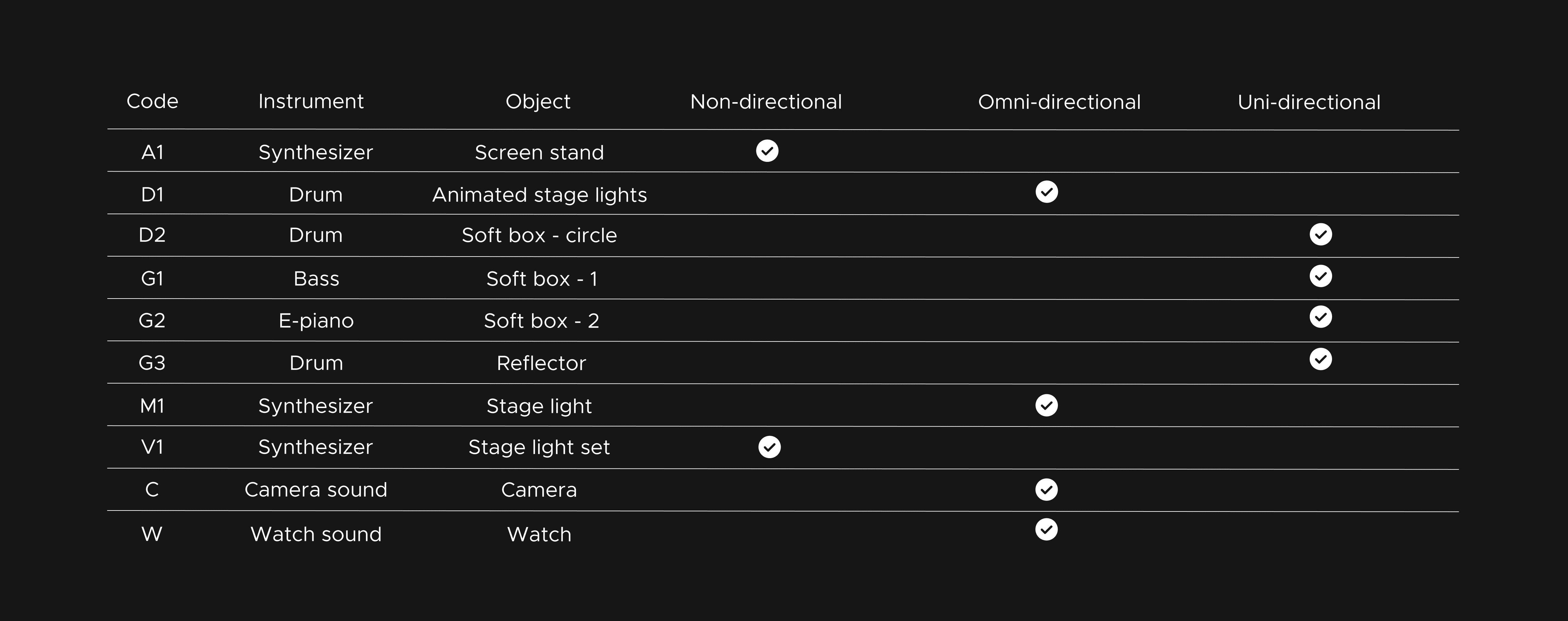Viewport: 1568px width, 621px height.
Task: Click the Omni-directional checkmark for Watch
Action: (1046, 530)
